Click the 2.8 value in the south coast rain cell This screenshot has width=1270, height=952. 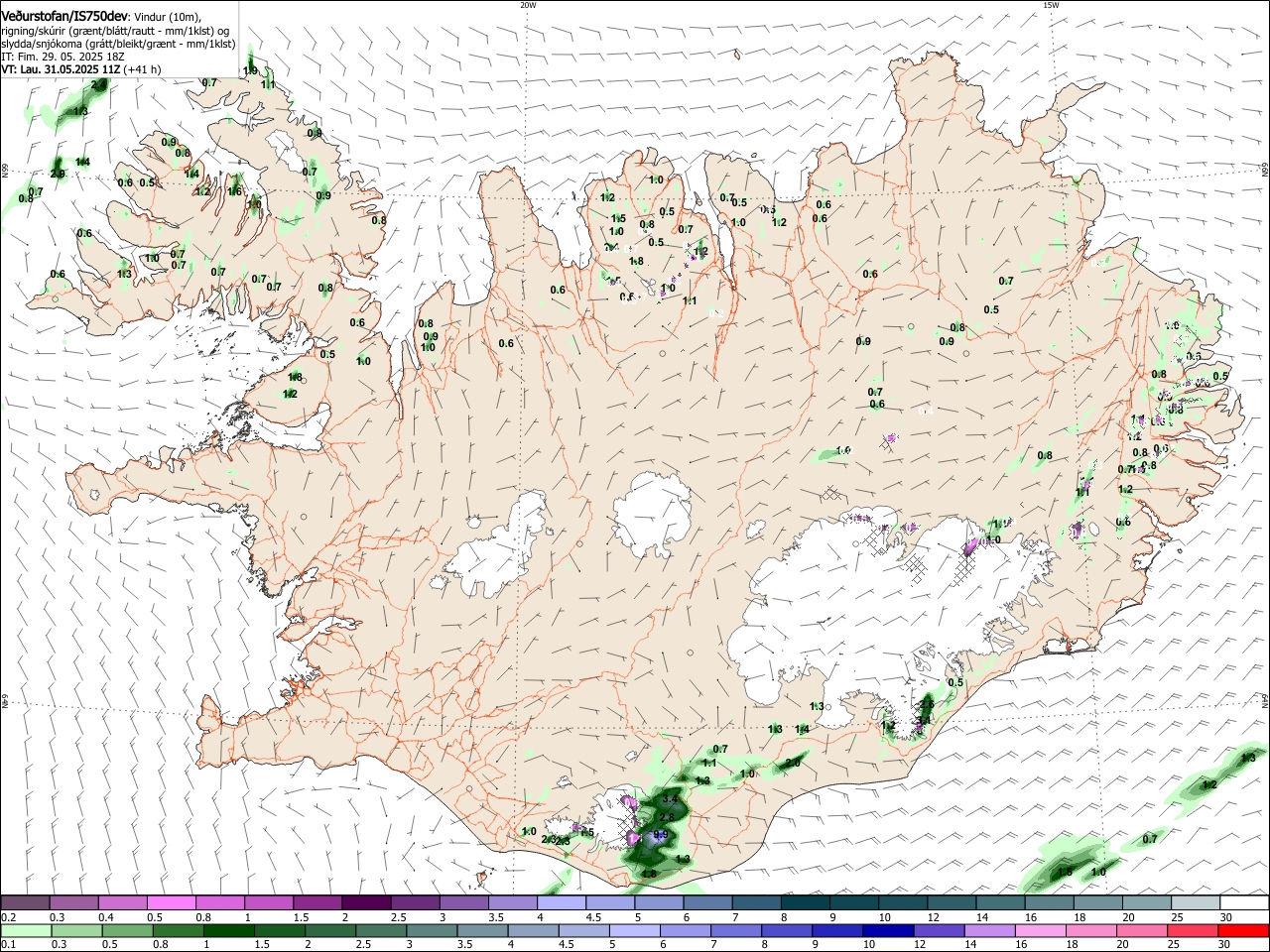point(667,817)
